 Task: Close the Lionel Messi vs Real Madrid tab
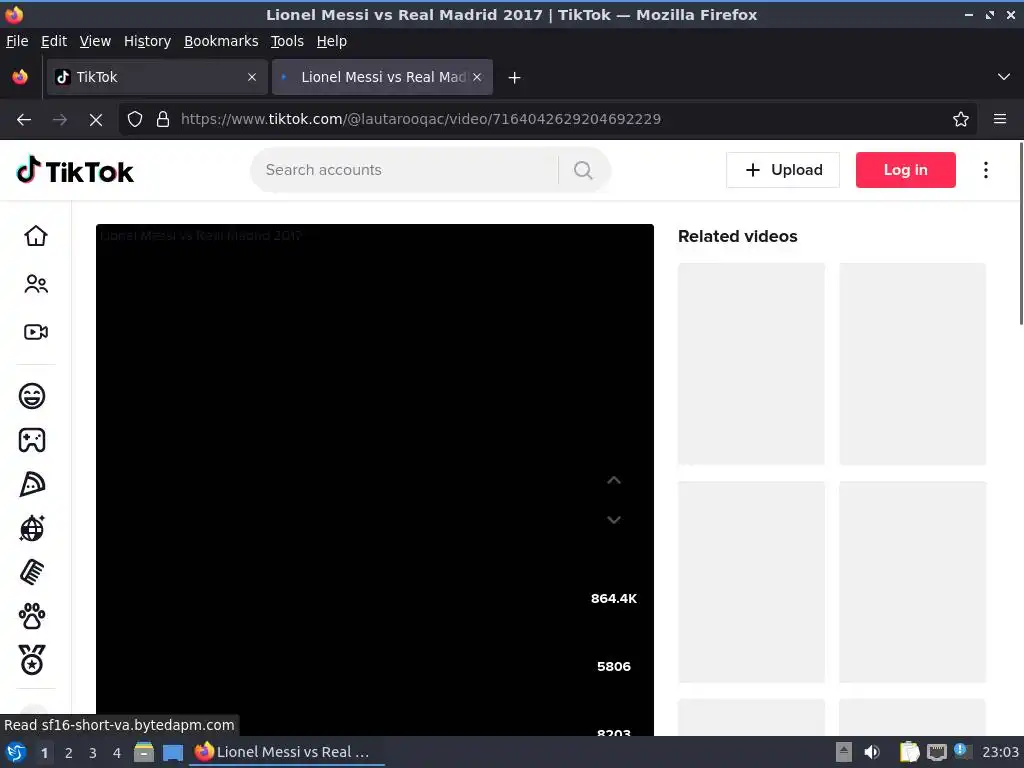point(477,77)
